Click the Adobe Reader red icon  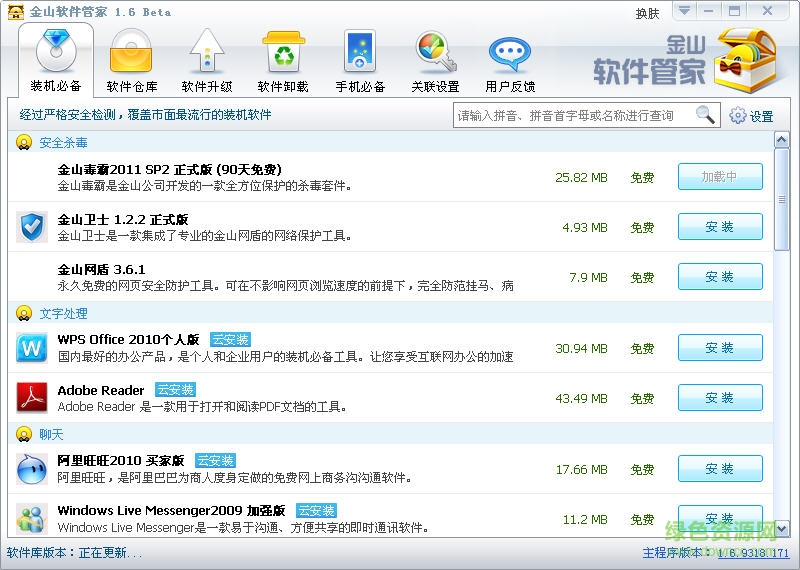[x=32, y=398]
